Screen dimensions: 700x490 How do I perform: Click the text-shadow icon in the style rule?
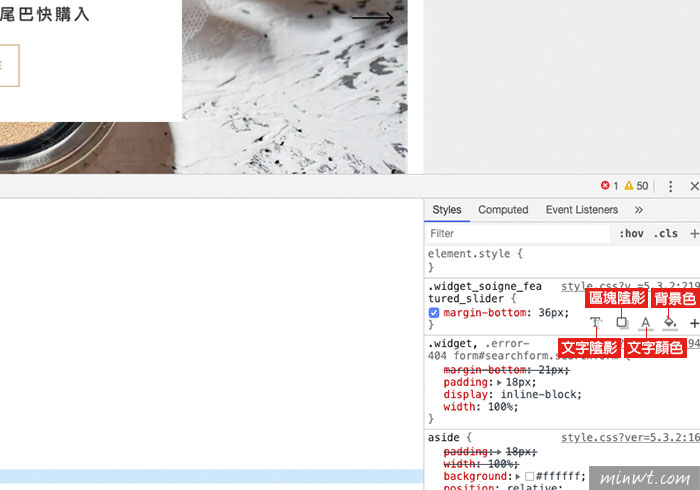pos(596,322)
